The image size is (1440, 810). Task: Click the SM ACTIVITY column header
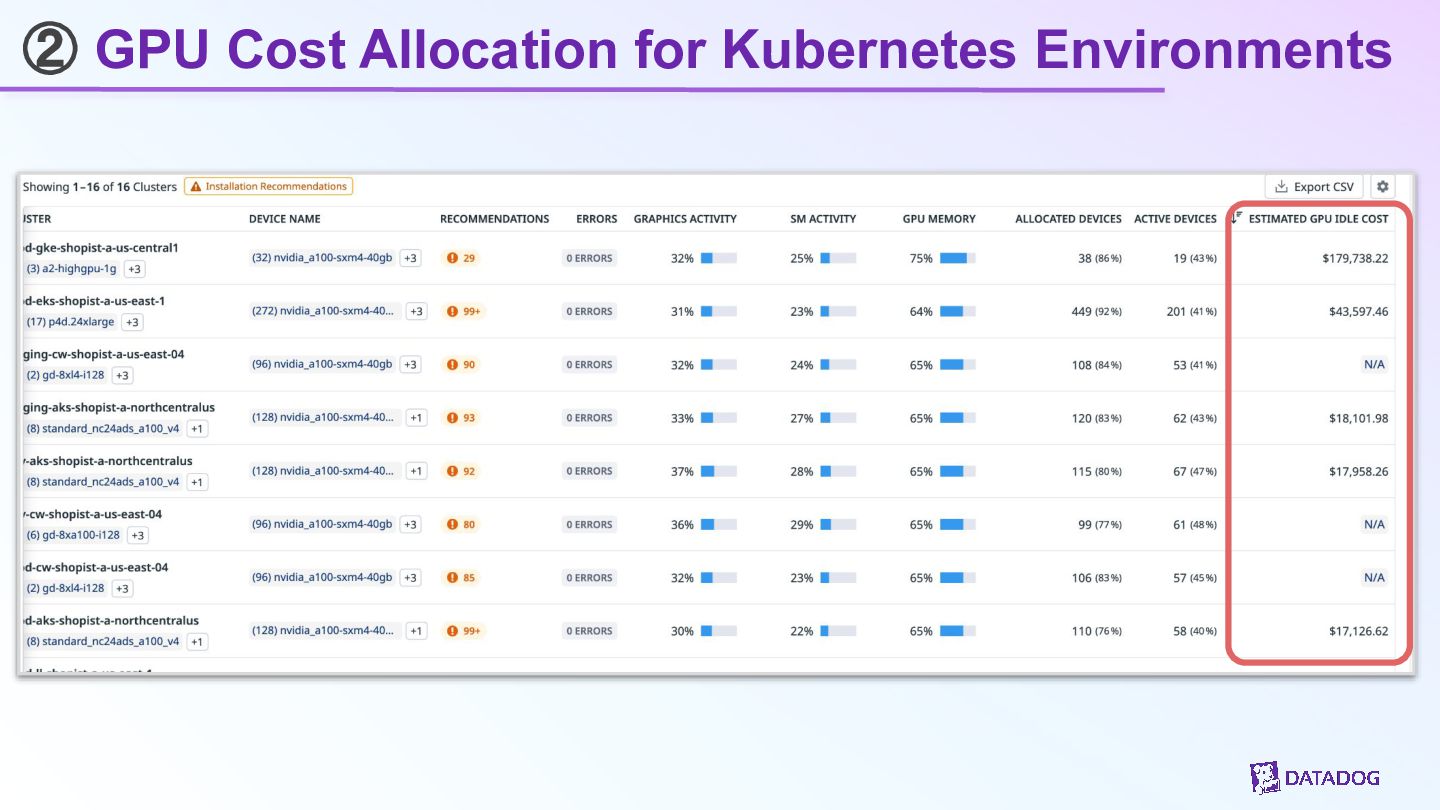(x=823, y=219)
